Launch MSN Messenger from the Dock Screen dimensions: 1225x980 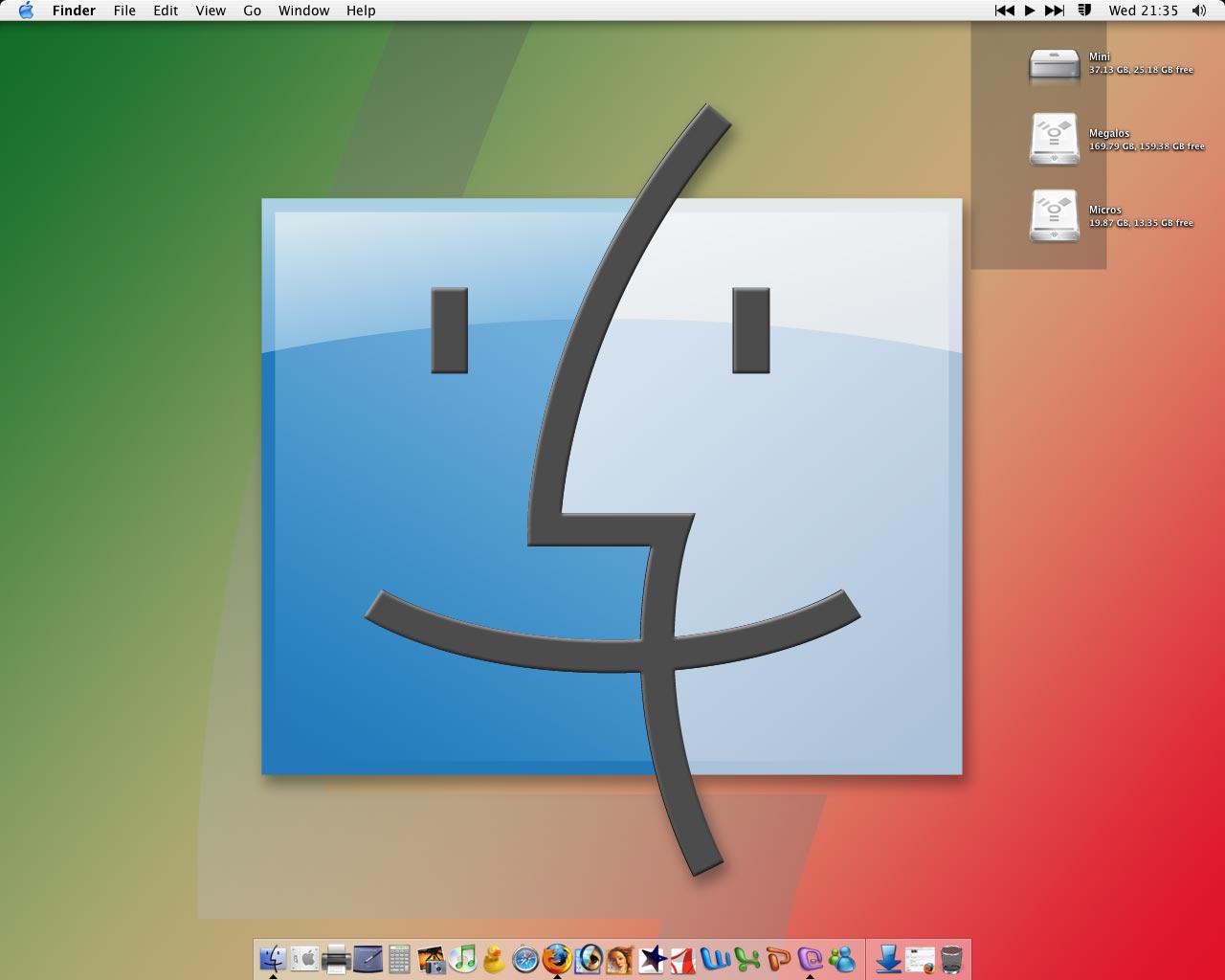tap(841, 958)
